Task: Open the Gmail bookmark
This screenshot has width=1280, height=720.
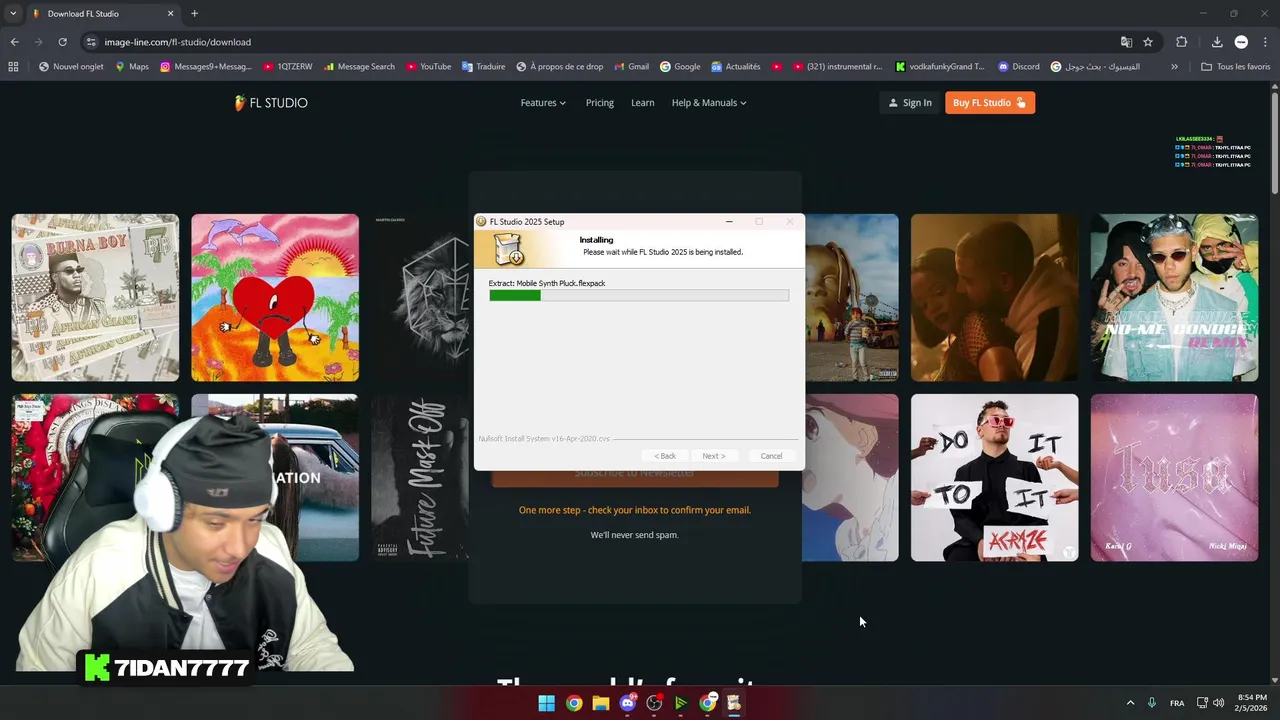Action: pos(630,67)
